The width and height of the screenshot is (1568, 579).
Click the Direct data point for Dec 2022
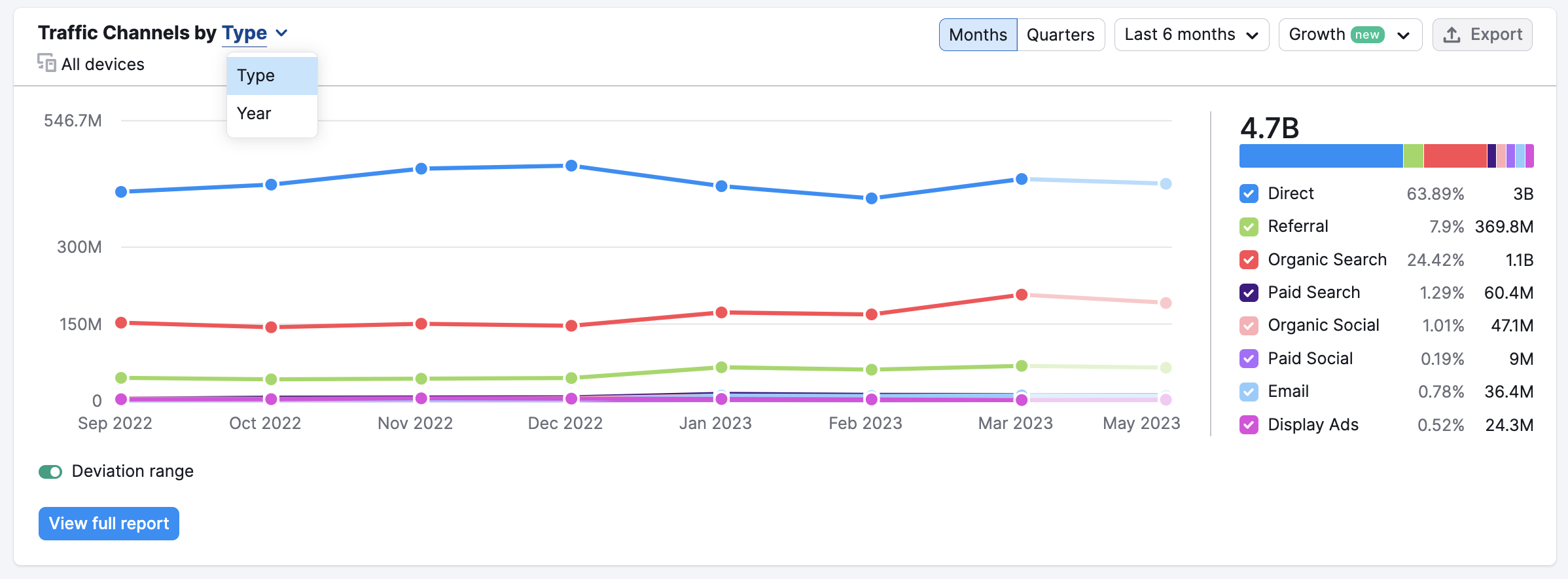[571, 166]
